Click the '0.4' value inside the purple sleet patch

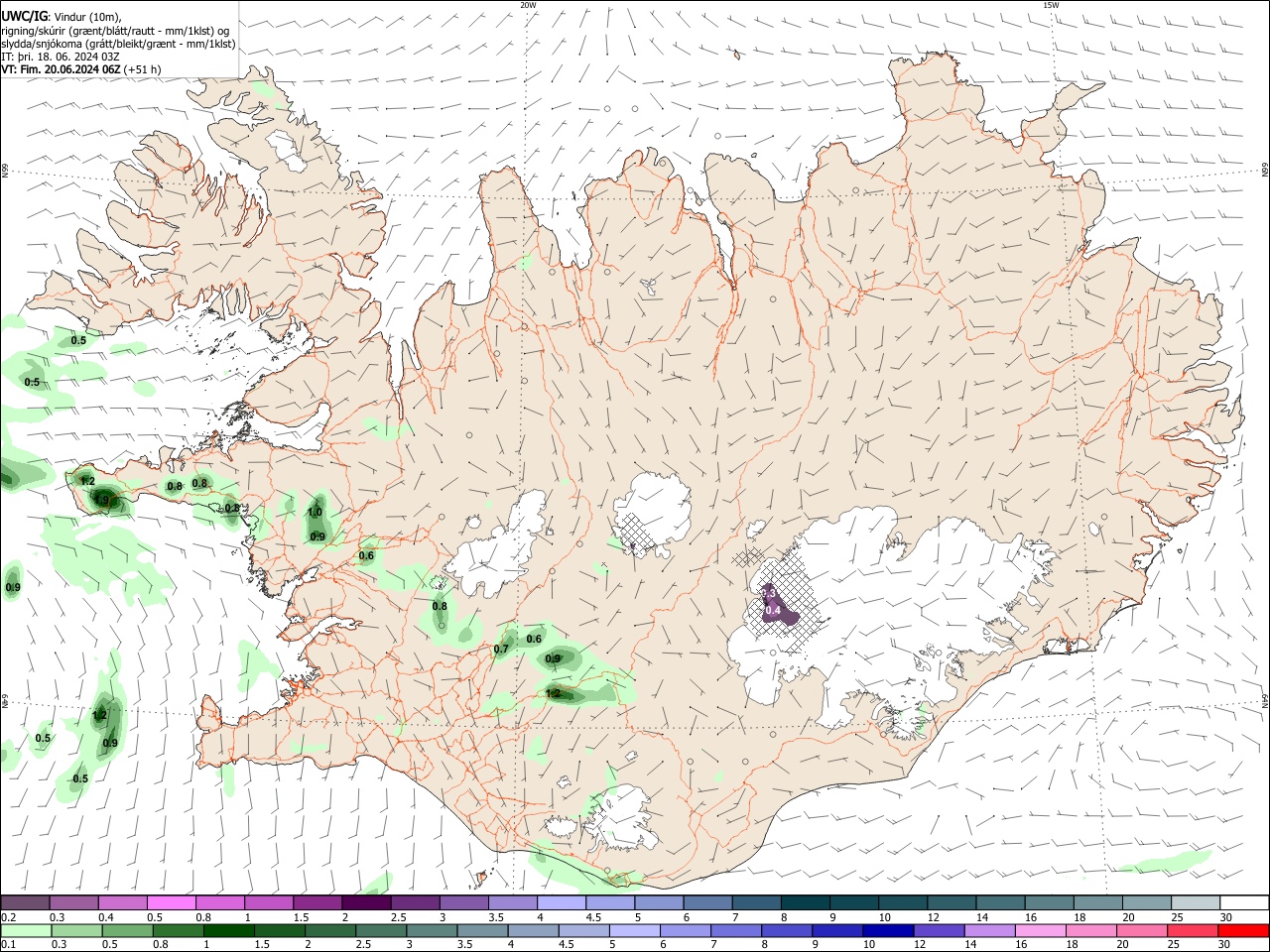[774, 610]
